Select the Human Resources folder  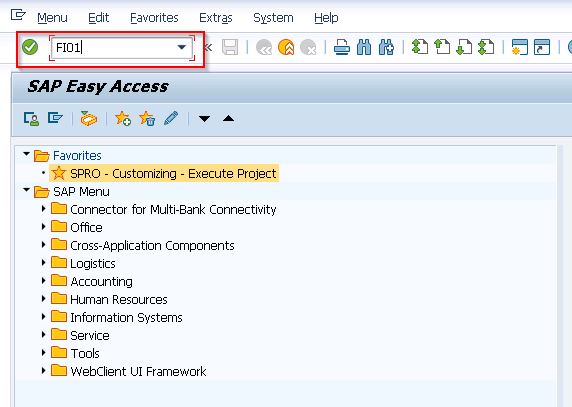pos(119,299)
